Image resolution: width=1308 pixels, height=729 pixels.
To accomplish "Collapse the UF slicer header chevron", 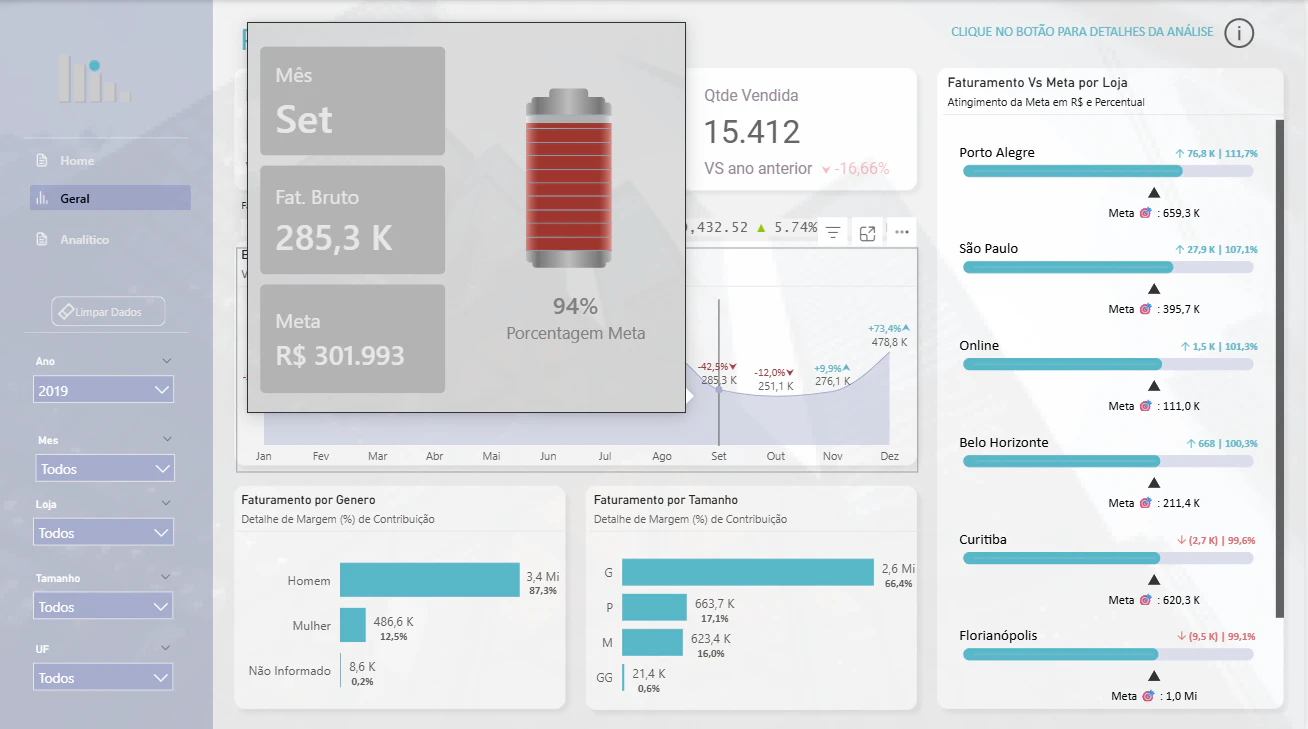I will click(167, 649).
